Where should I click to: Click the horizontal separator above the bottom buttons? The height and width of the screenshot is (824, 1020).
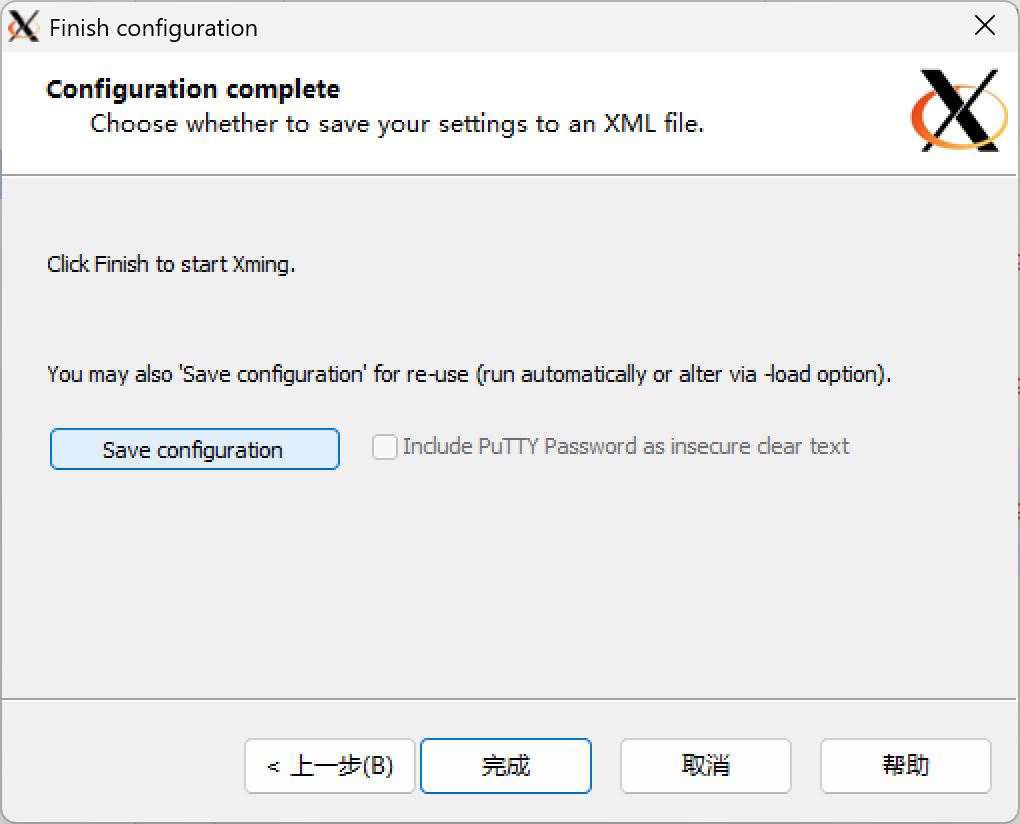click(510, 699)
